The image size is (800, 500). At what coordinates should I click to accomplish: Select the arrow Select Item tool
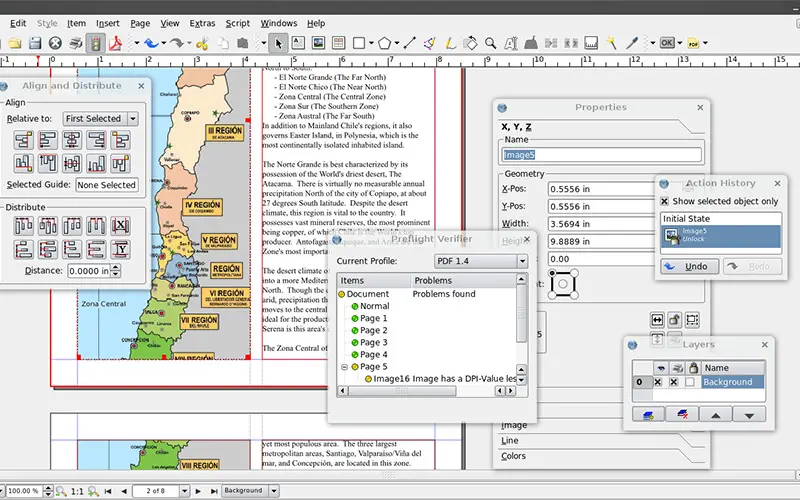278,43
